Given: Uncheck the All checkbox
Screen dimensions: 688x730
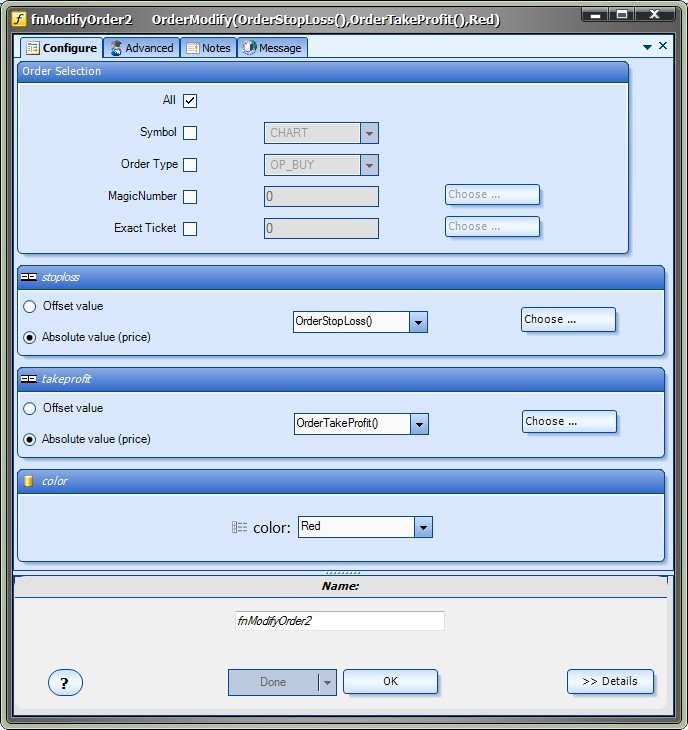Looking at the screenshot, I should click(x=190, y=100).
